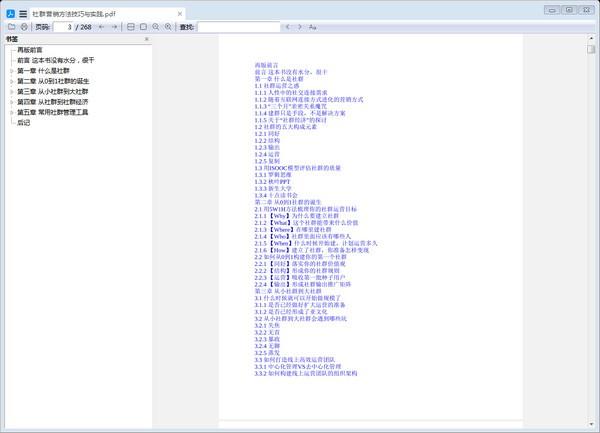The image size is (600, 433).
Task: Go to previous page arrow
Action: click(101, 27)
